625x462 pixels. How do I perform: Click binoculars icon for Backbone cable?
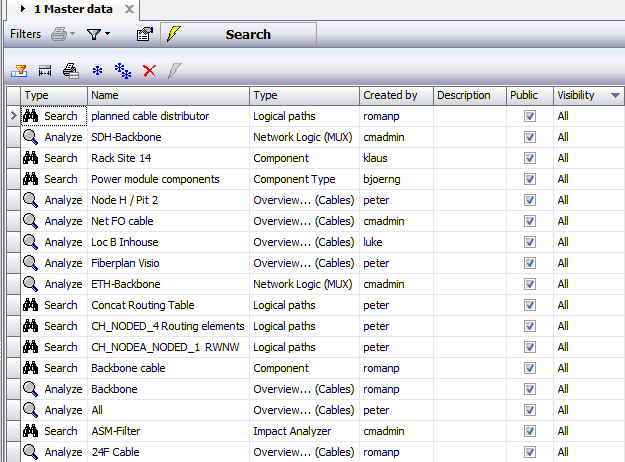point(30,368)
